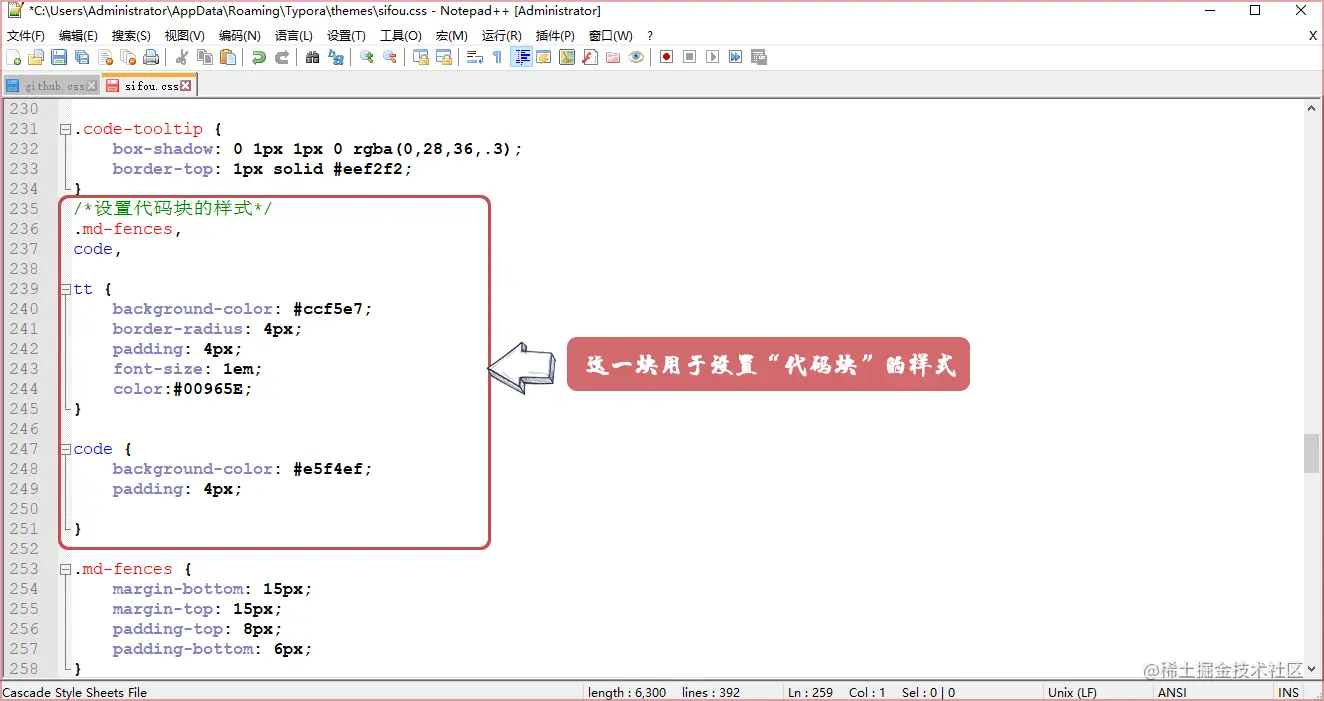Fold the code rule starting line 247
The width and height of the screenshot is (1324, 701).
64,448
